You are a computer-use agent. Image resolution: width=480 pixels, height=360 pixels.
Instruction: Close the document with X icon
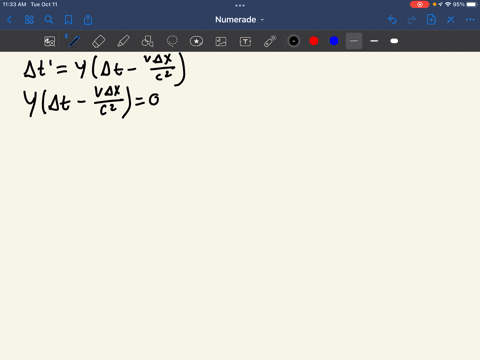(x=451, y=20)
